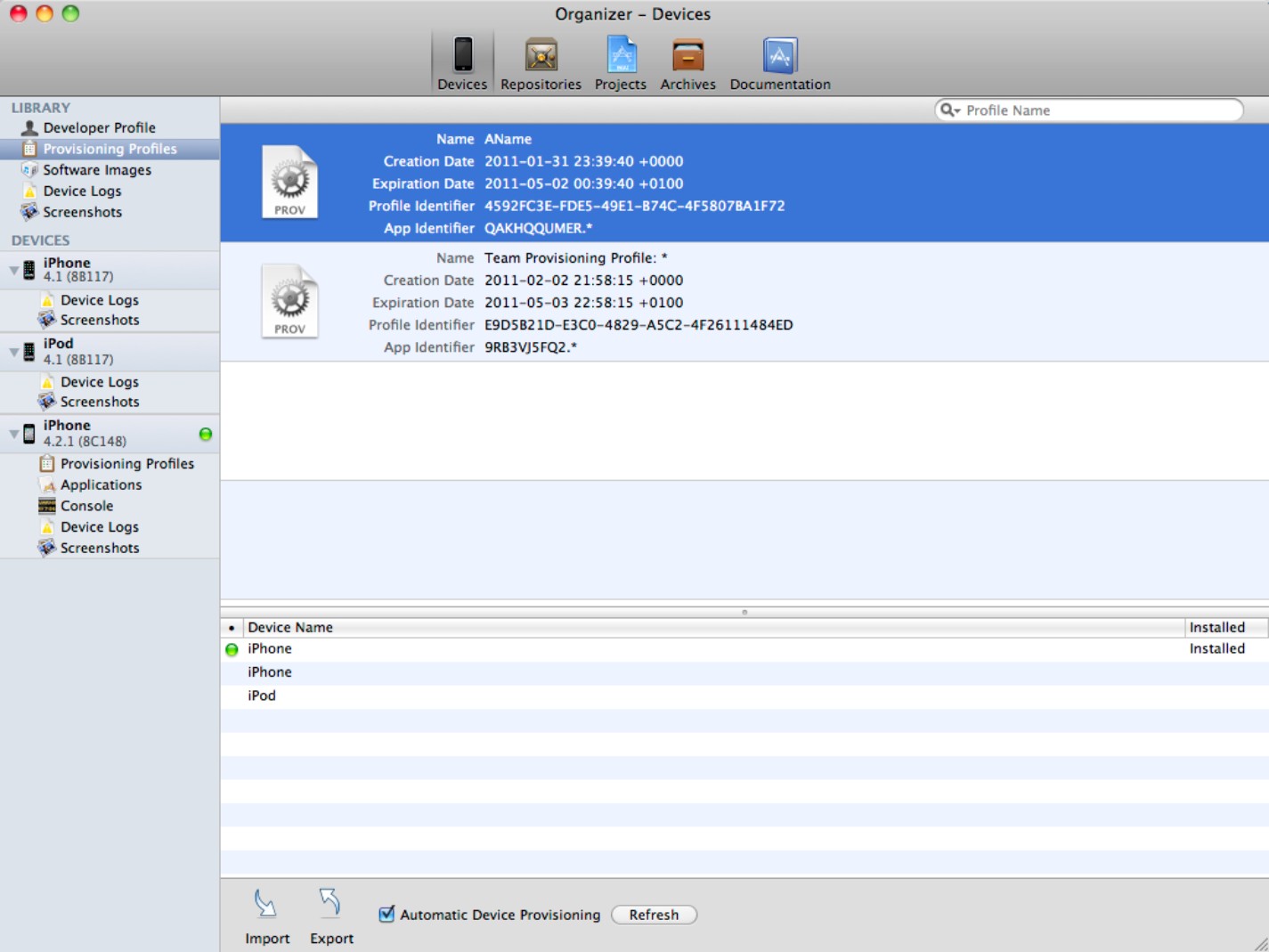Click the split pane divider handle
Viewport: 1269px width, 952px height.
coord(744,612)
